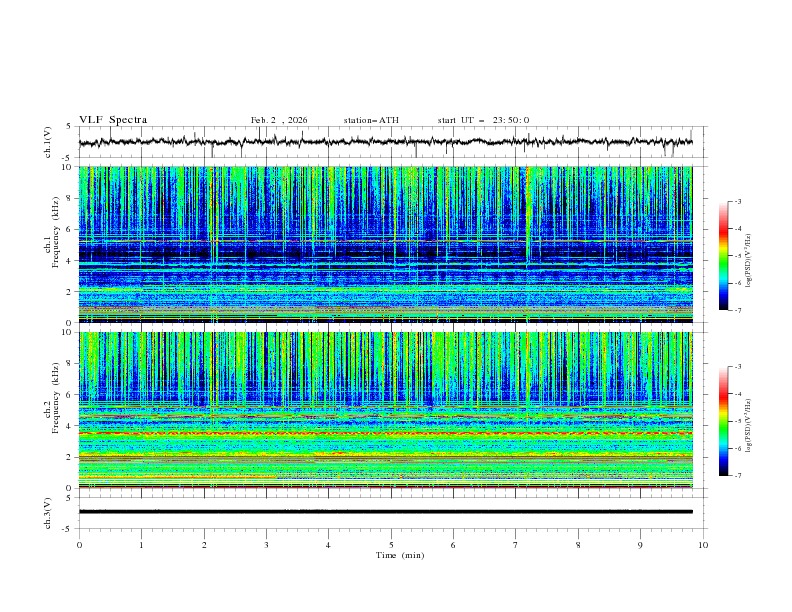Click time axis tick label "7"
Image resolution: width=792 pixels, height=612 pixels.
click(x=516, y=545)
